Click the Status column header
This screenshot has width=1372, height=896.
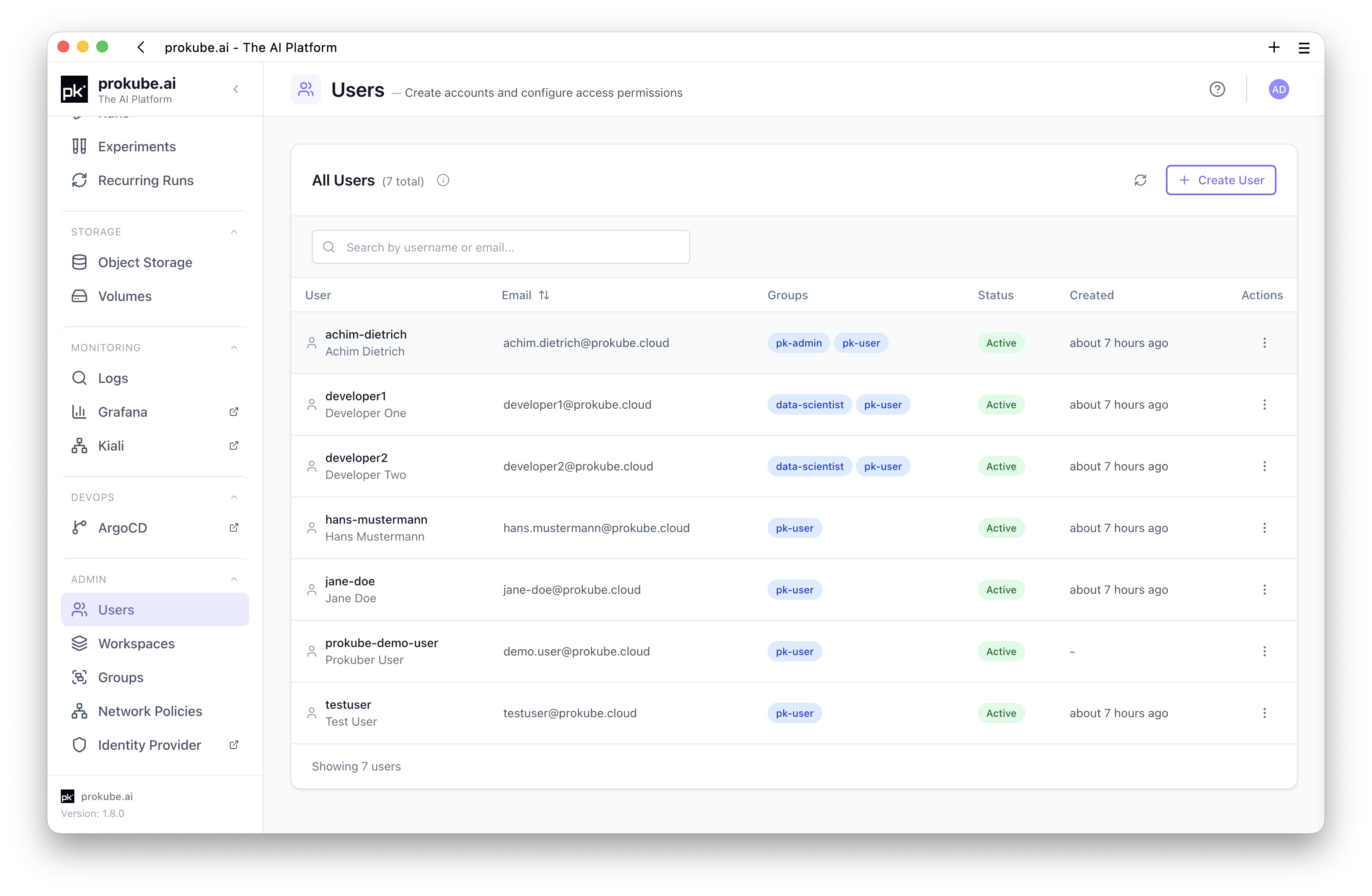coord(995,295)
